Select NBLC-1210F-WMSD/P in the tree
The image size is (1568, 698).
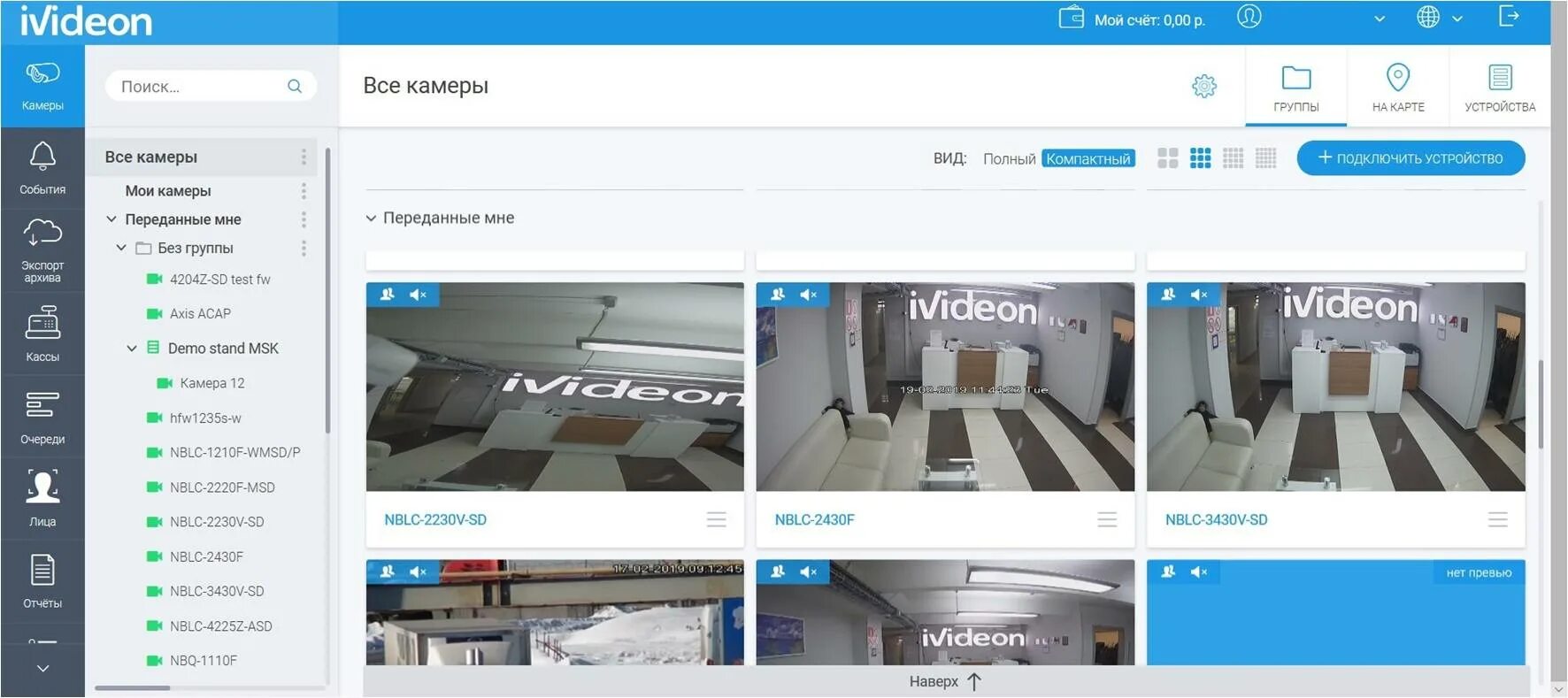pyautogui.click(x=234, y=452)
